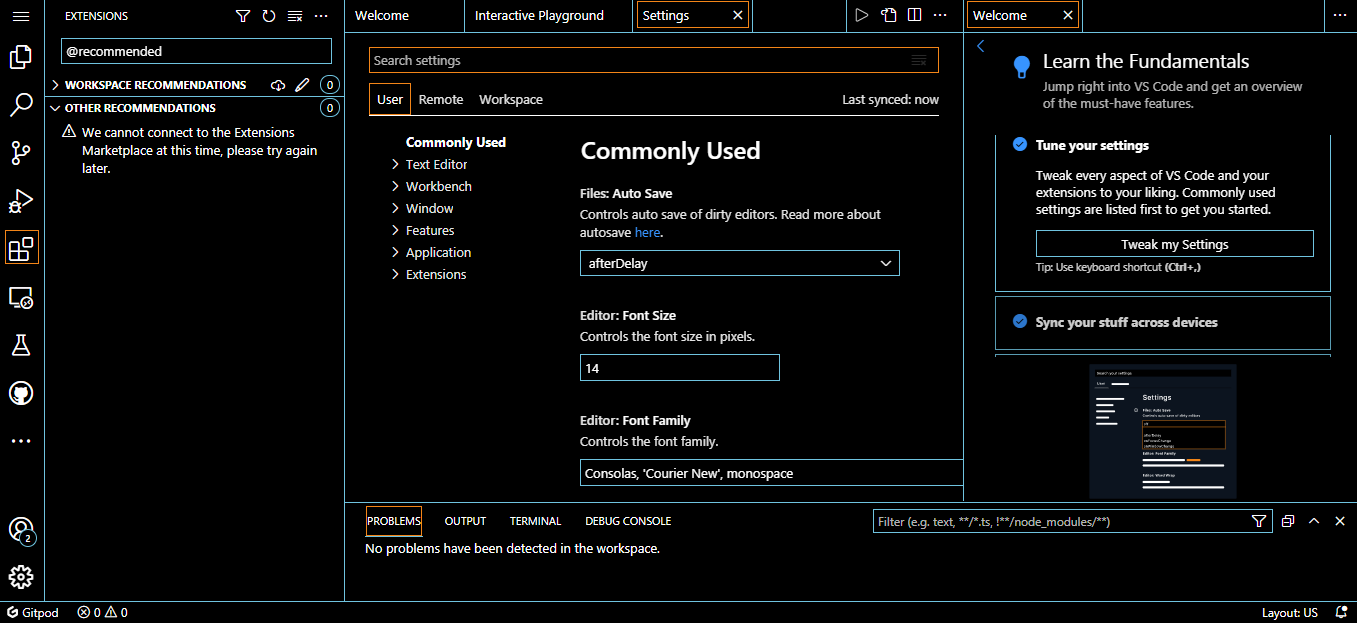This screenshot has width=1357, height=623.
Task: Clear settings search input icon
Action: pos(919,60)
